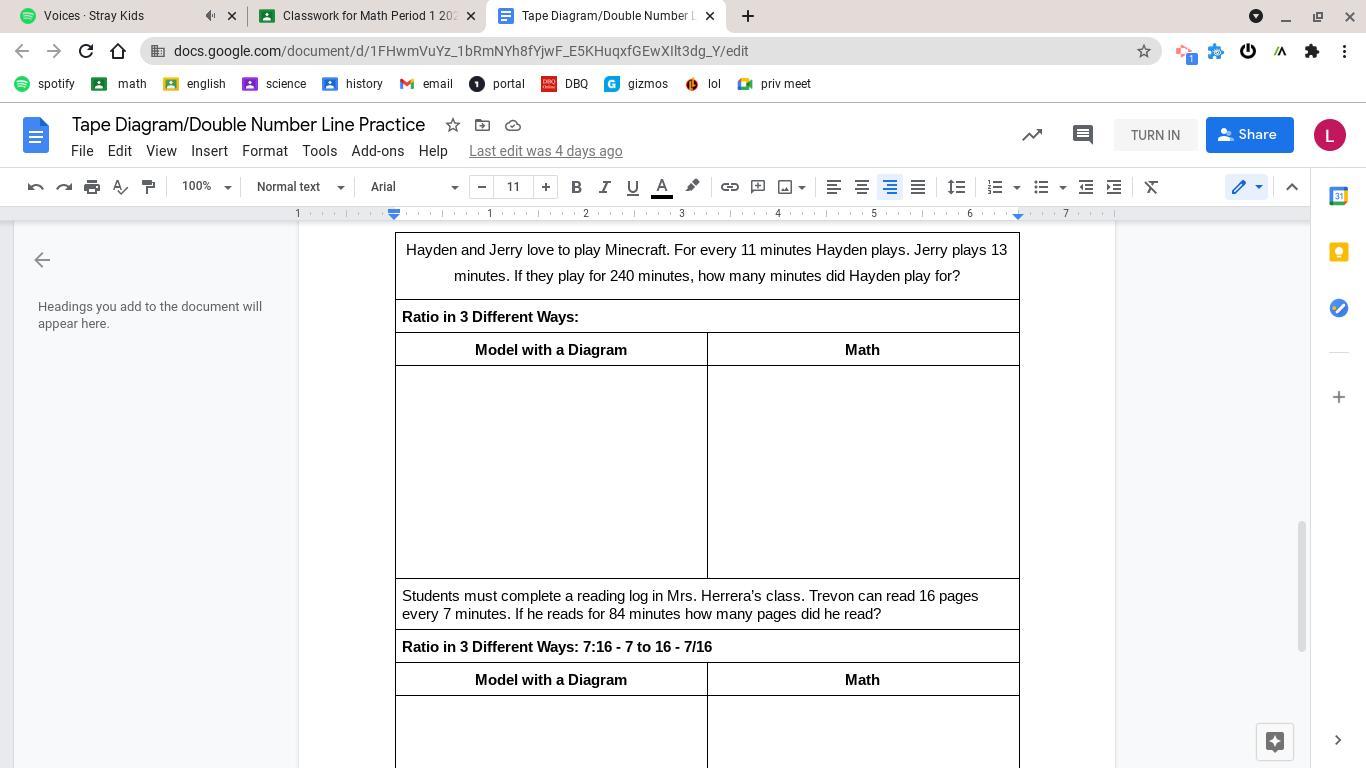Open Google Calendar side panel

[1338, 196]
